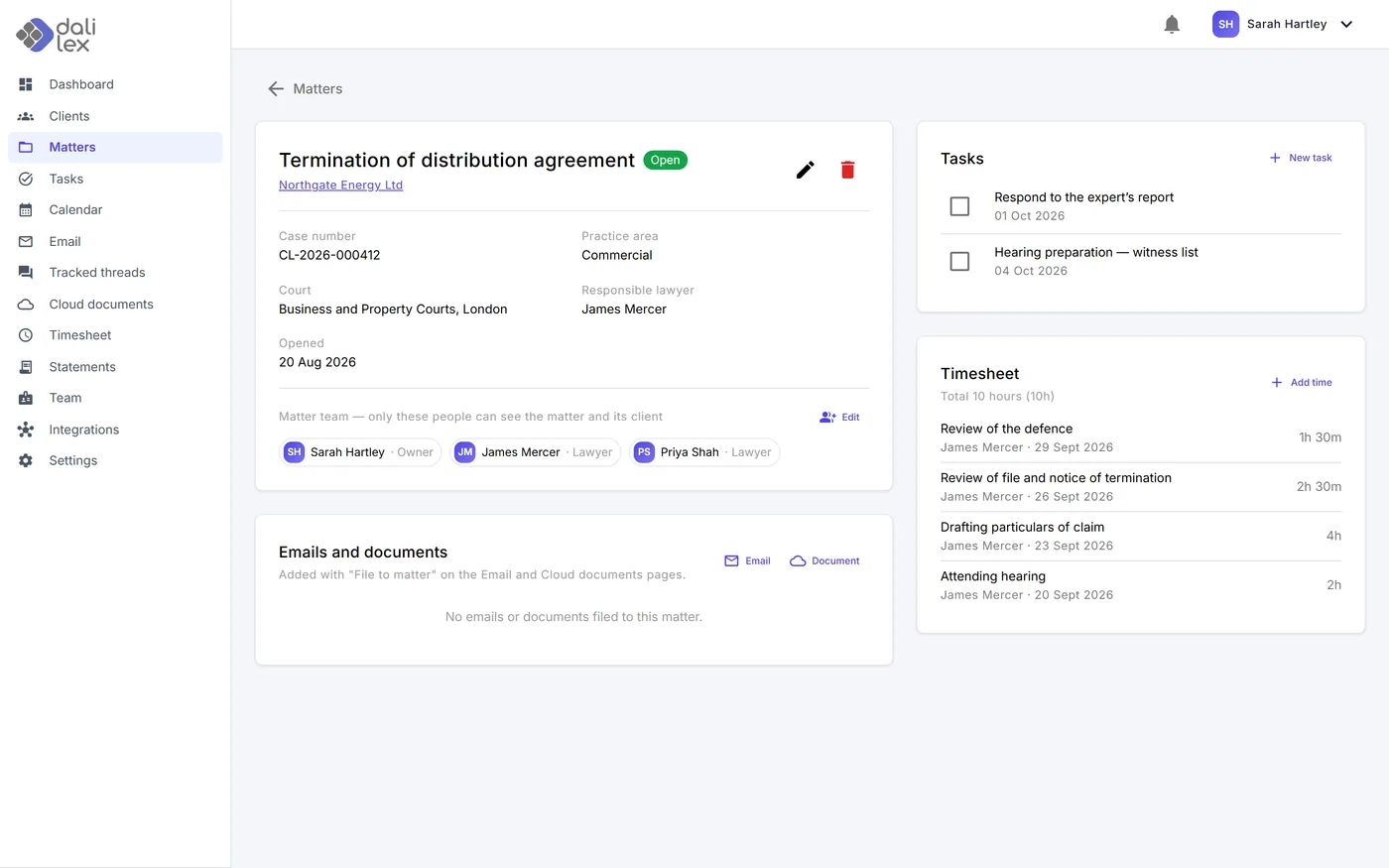The image size is (1389, 868).
Task: Click the add-person icon beside Edit
Action: click(827, 418)
